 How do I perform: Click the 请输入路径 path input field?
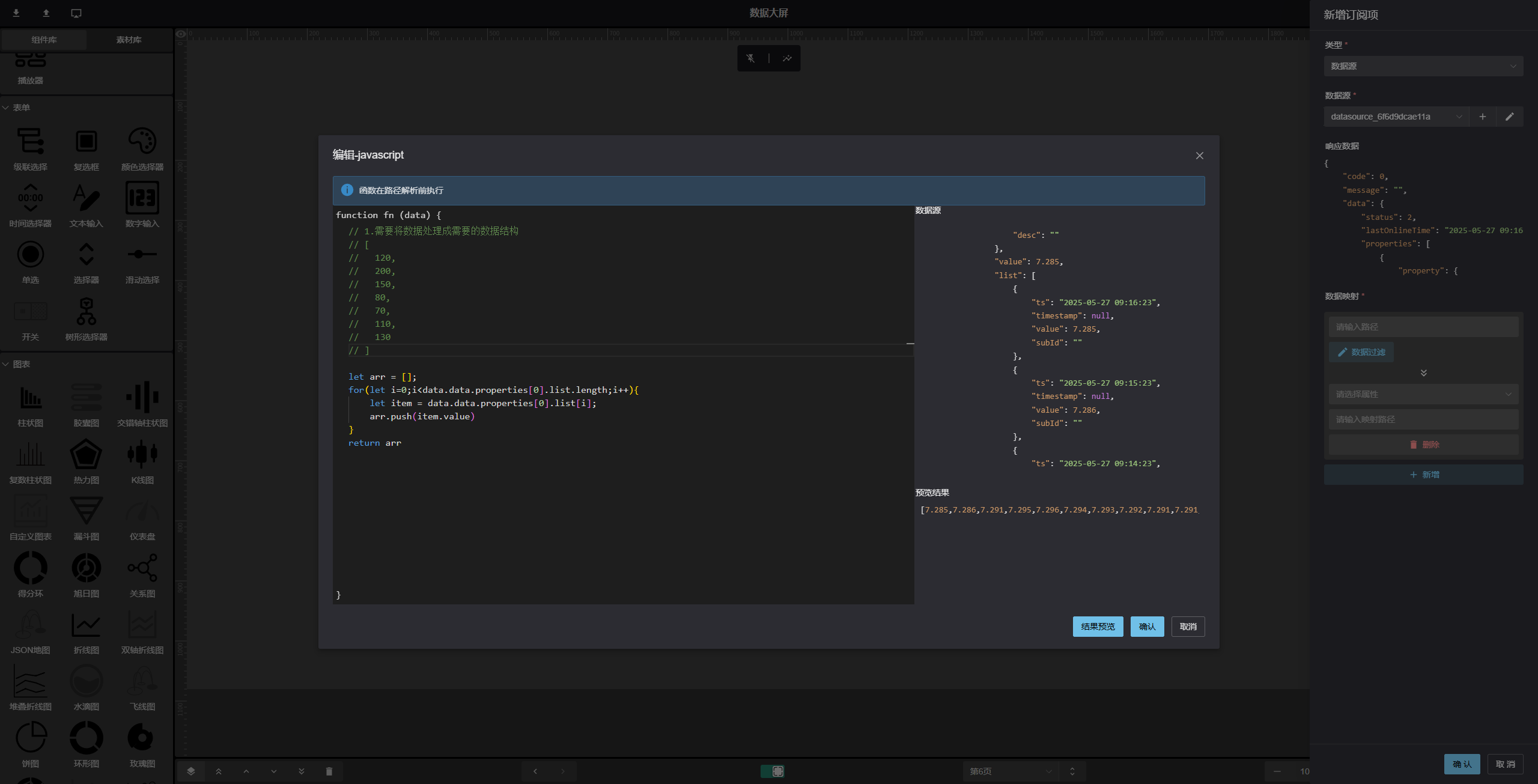[1423, 327]
